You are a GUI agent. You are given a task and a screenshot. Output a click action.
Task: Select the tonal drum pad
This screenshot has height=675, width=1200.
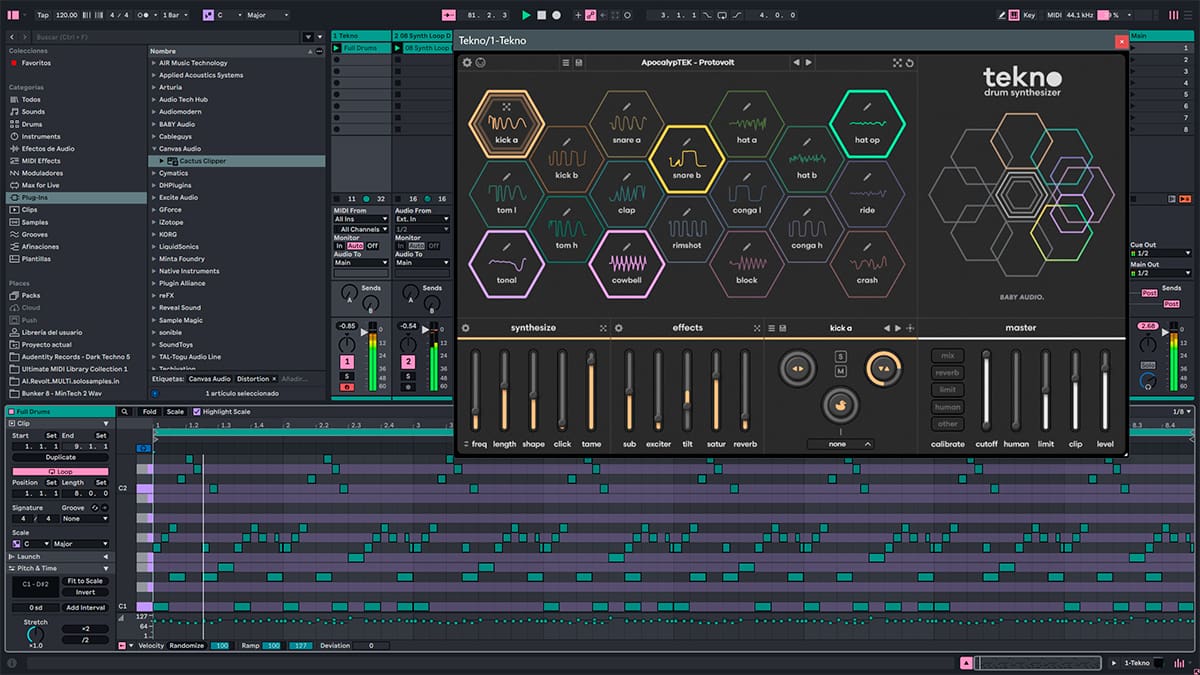tap(507, 265)
